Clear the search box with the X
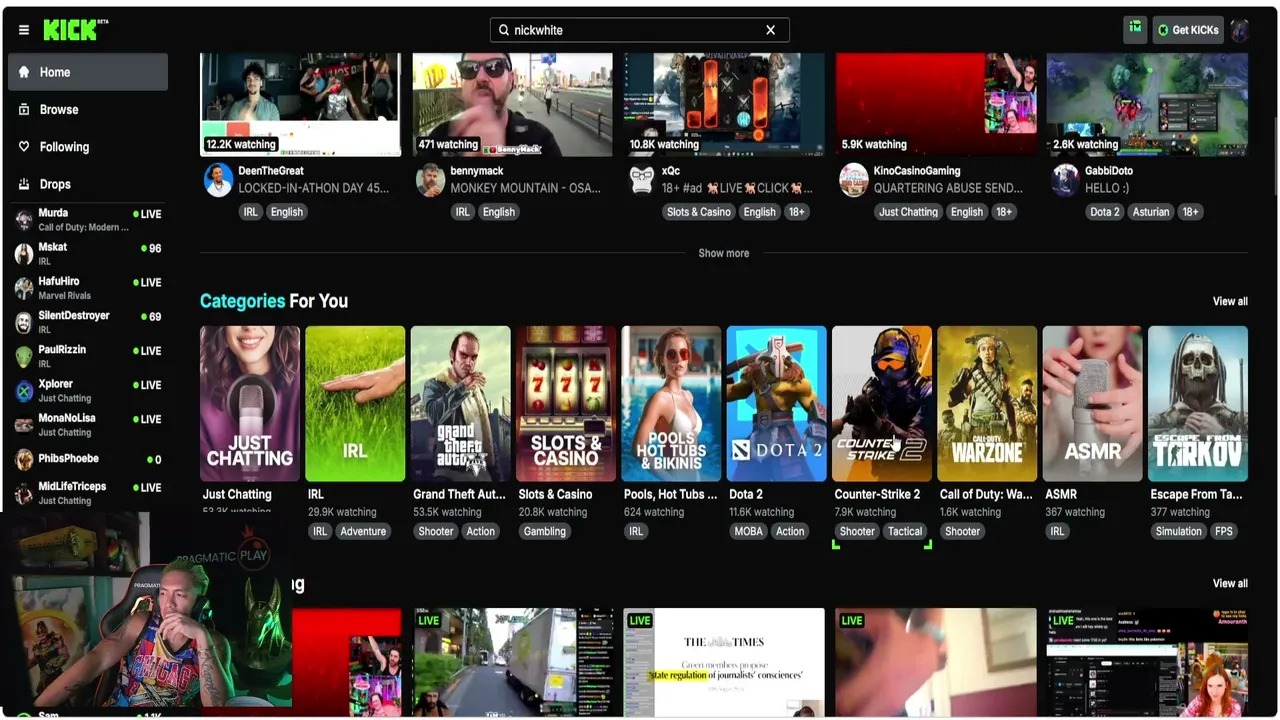 [x=770, y=30]
